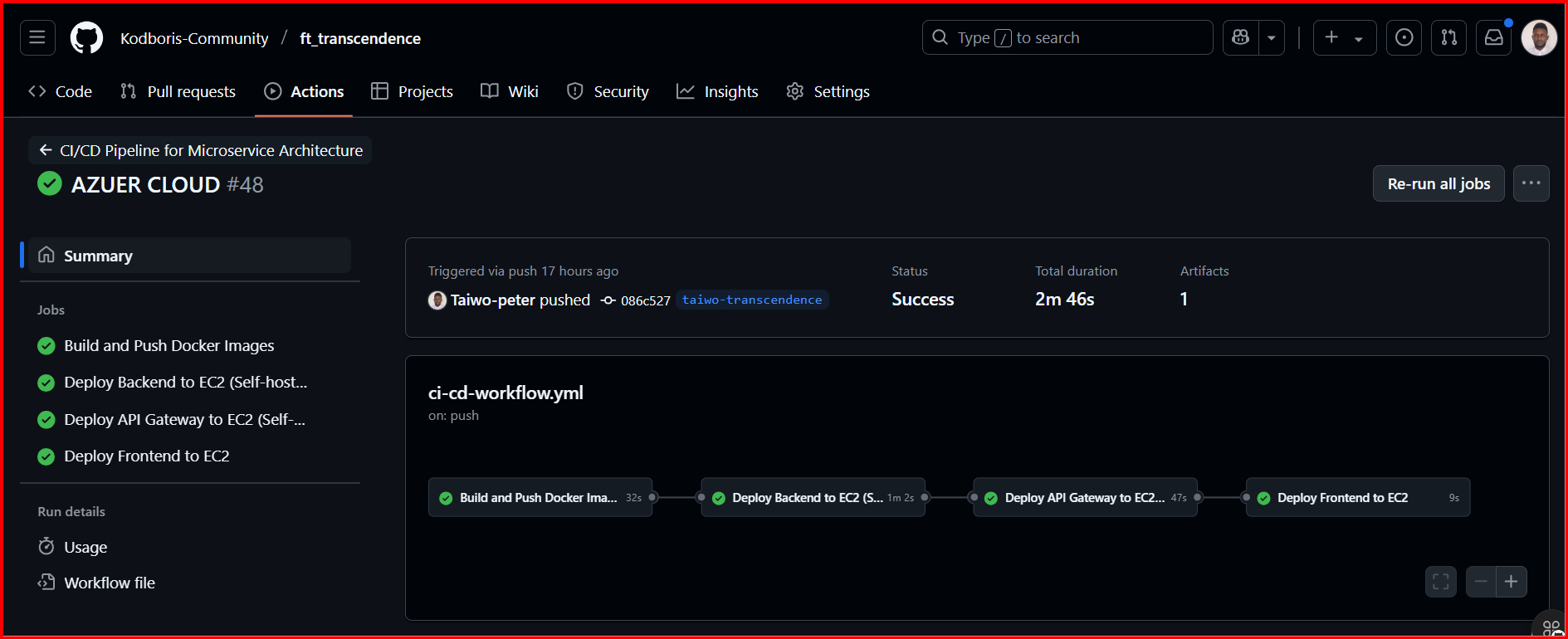Zoom out the workflow graph

pyautogui.click(x=1481, y=582)
